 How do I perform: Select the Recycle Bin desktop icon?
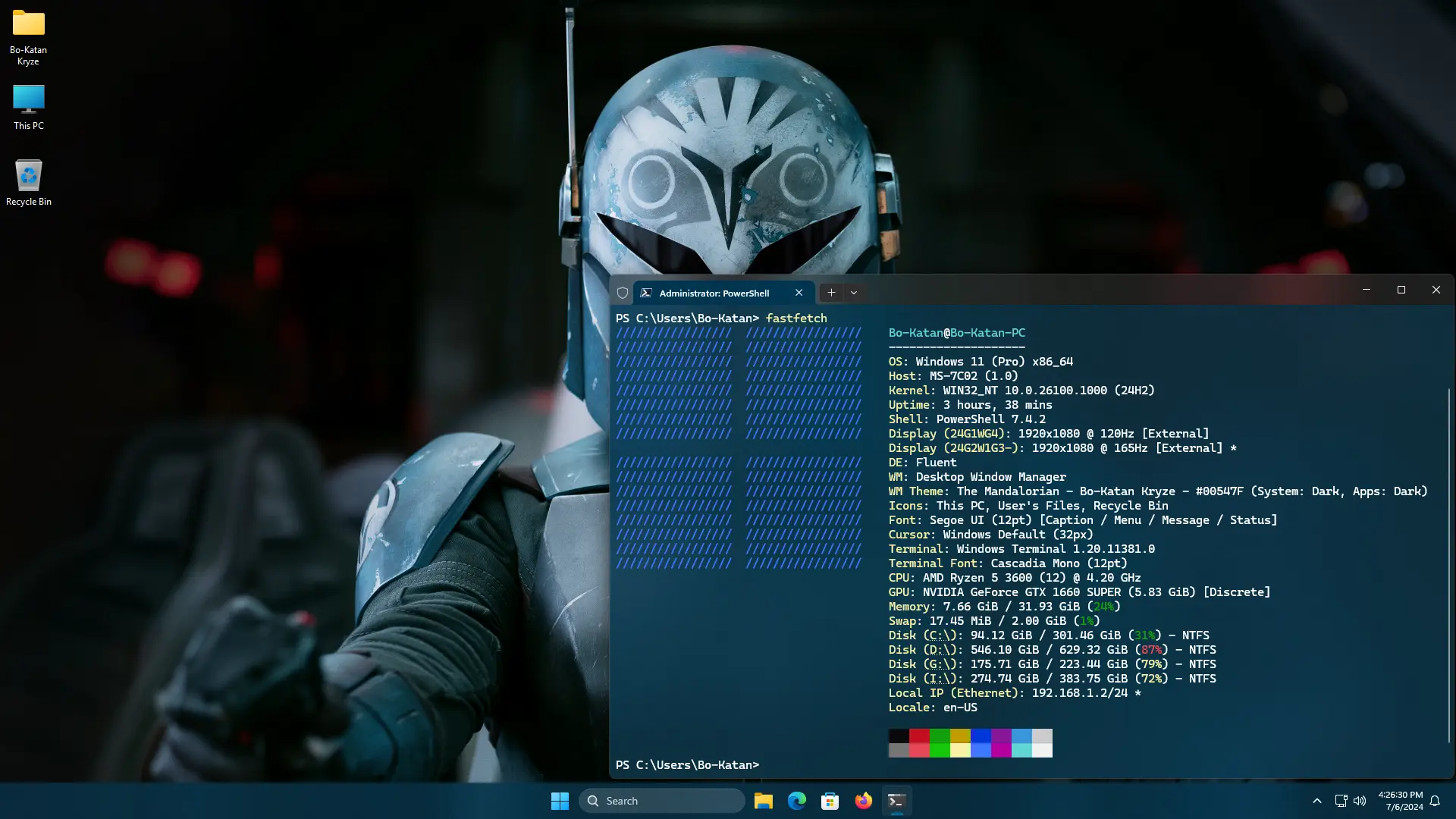pyautogui.click(x=28, y=183)
